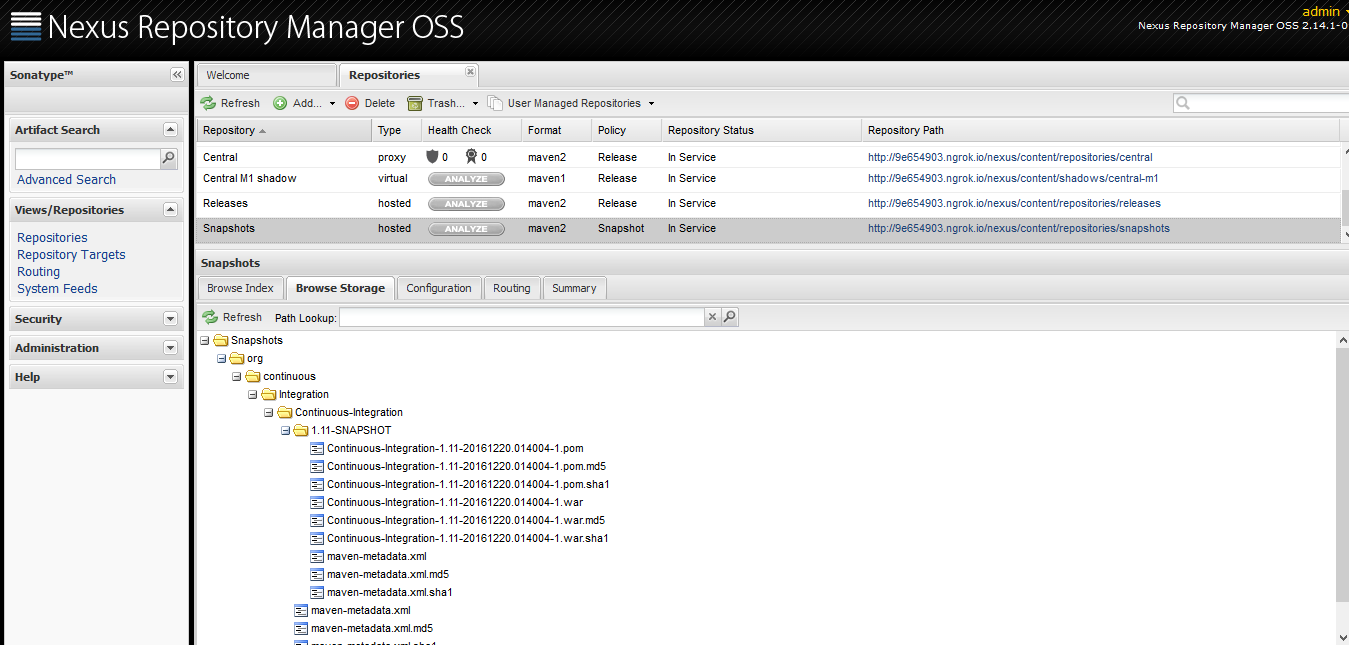Viewport: 1349px width, 645px height.
Task: Sort by Health Check column header
Action: click(471, 130)
